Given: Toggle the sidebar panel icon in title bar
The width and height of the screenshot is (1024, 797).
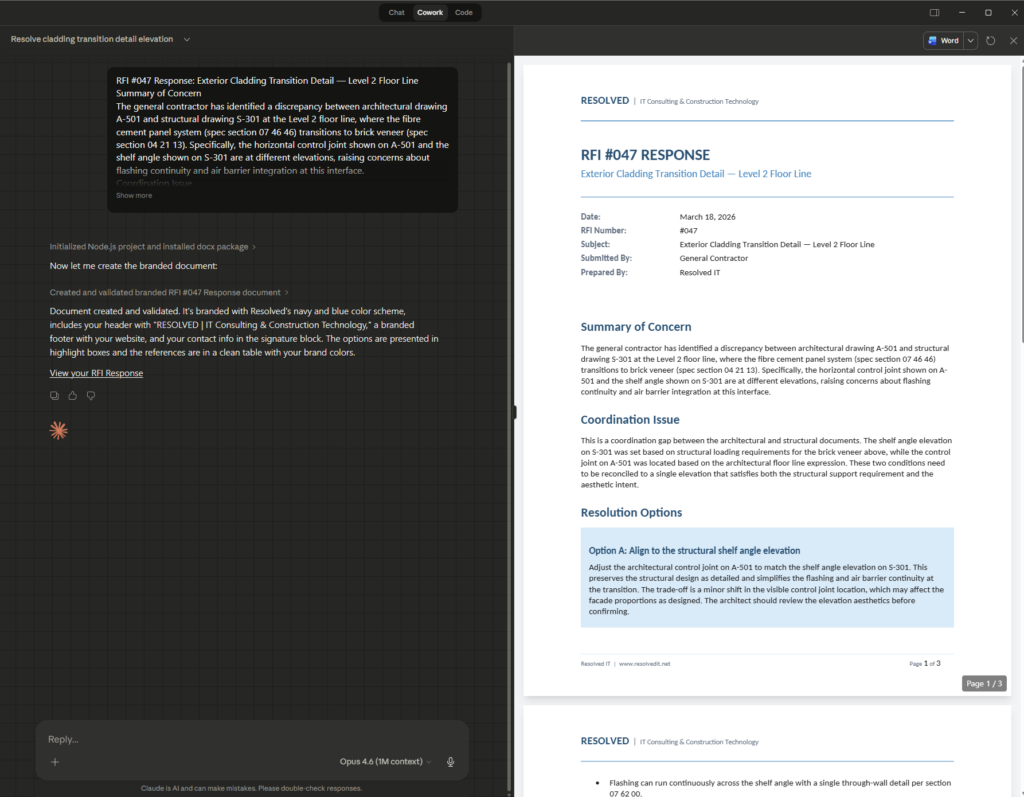Looking at the screenshot, I should (x=934, y=13).
